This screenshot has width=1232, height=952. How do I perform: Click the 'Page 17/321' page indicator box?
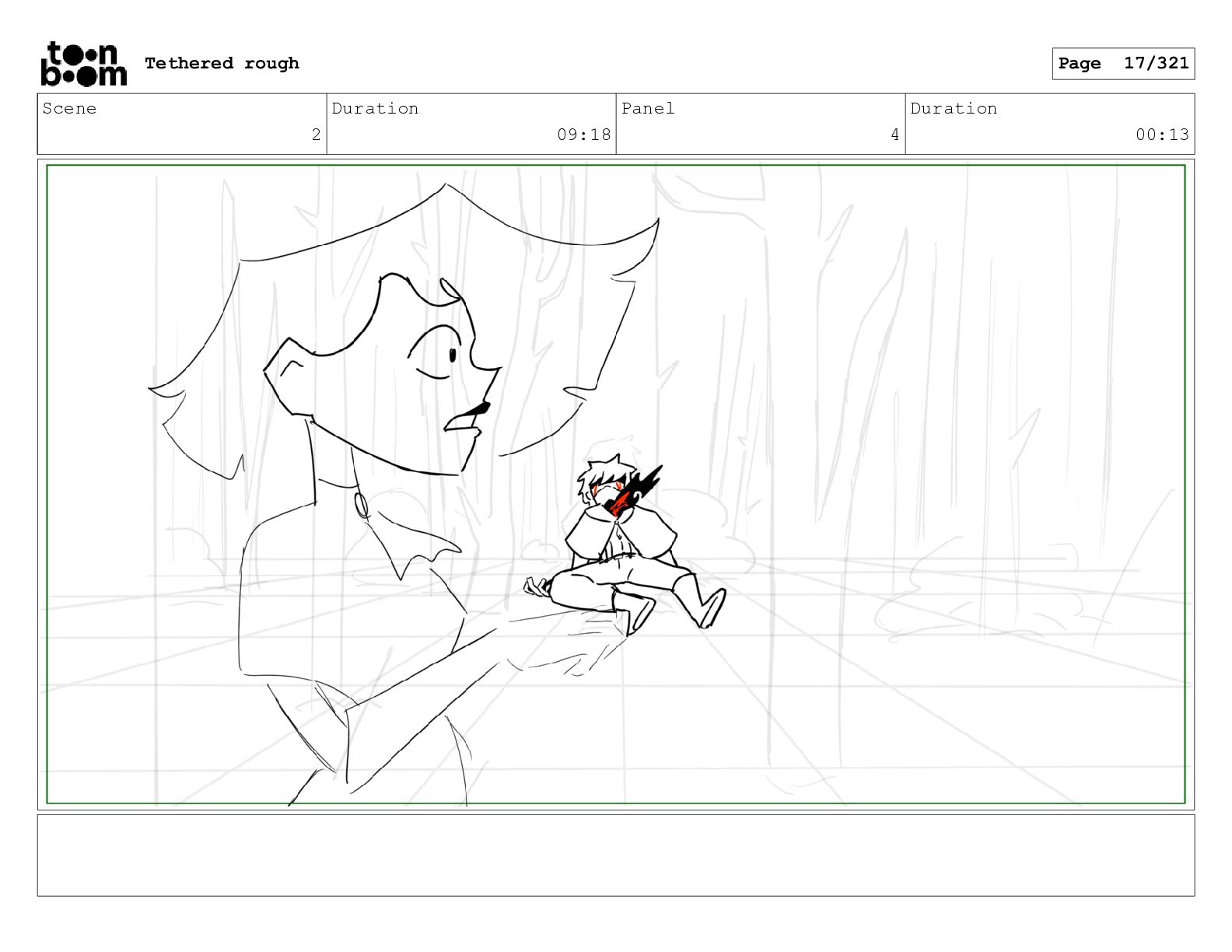(x=1123, y=64)
